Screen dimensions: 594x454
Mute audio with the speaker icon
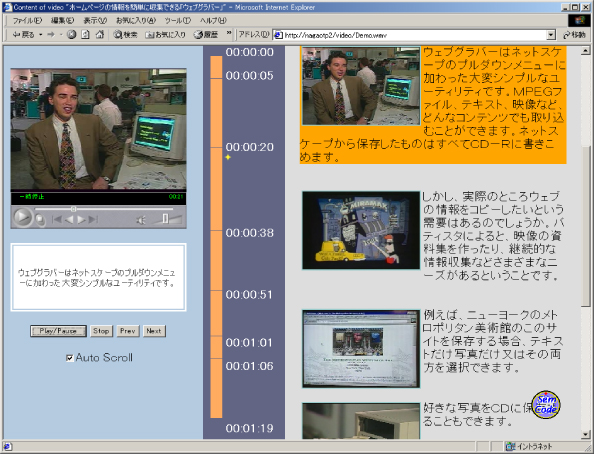[x=141, y=220]
